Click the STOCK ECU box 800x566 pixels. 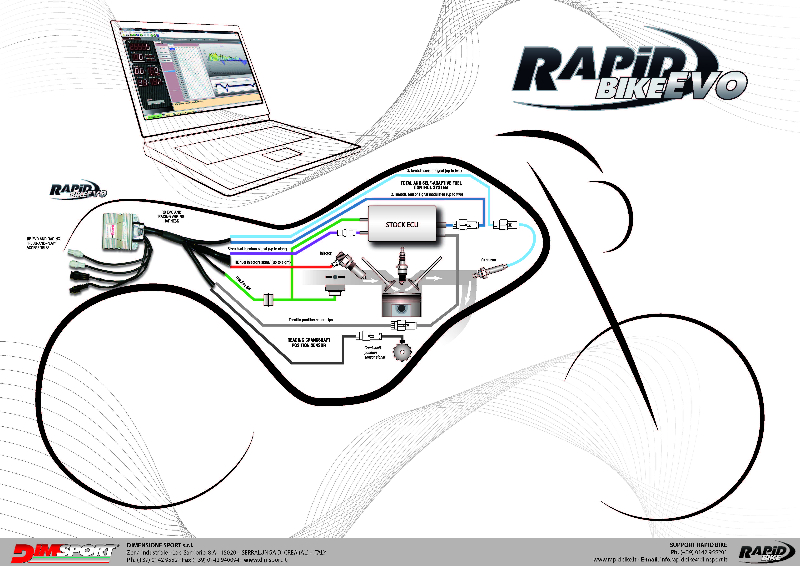403,225
